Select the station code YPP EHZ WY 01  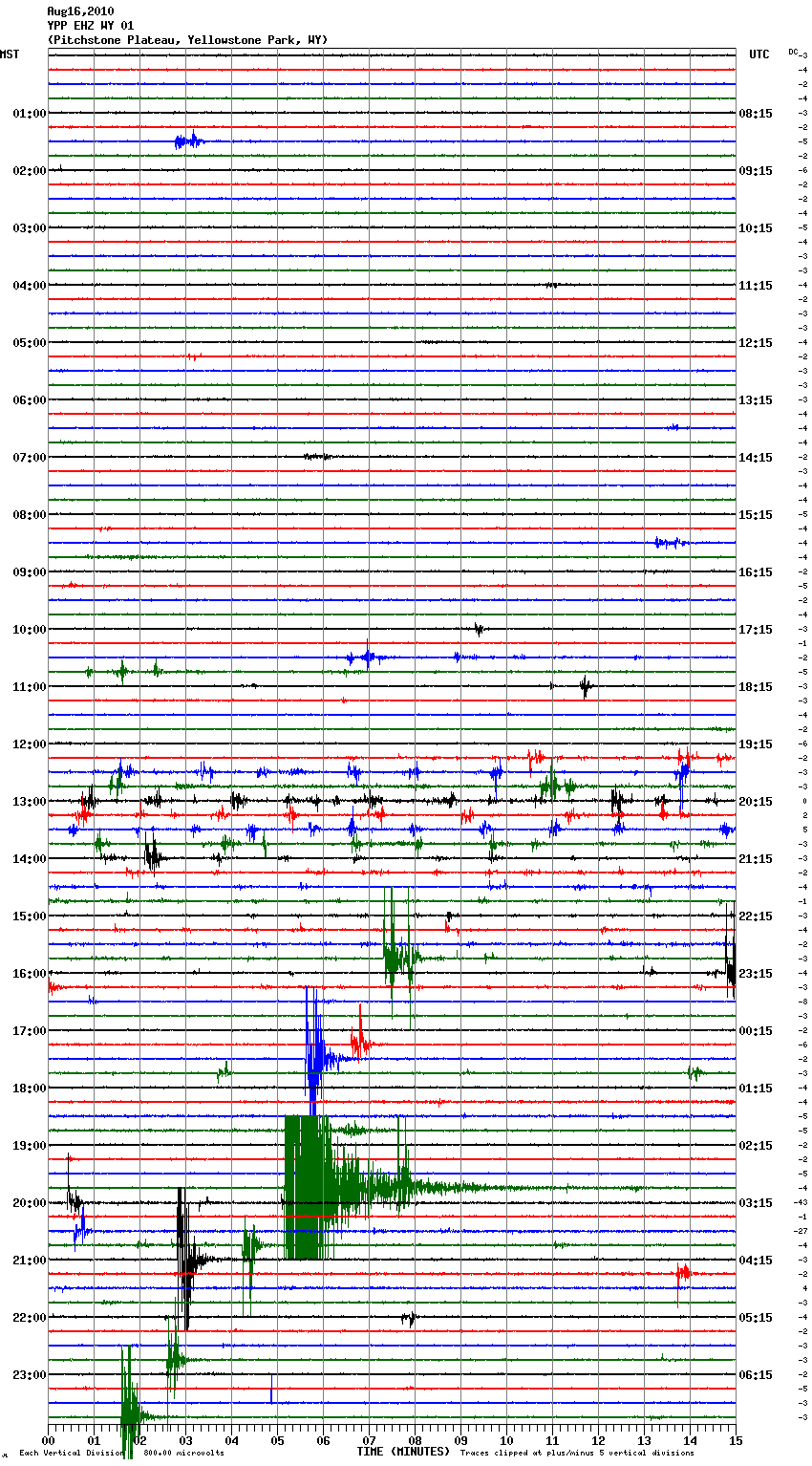click(x=91, y=26)
